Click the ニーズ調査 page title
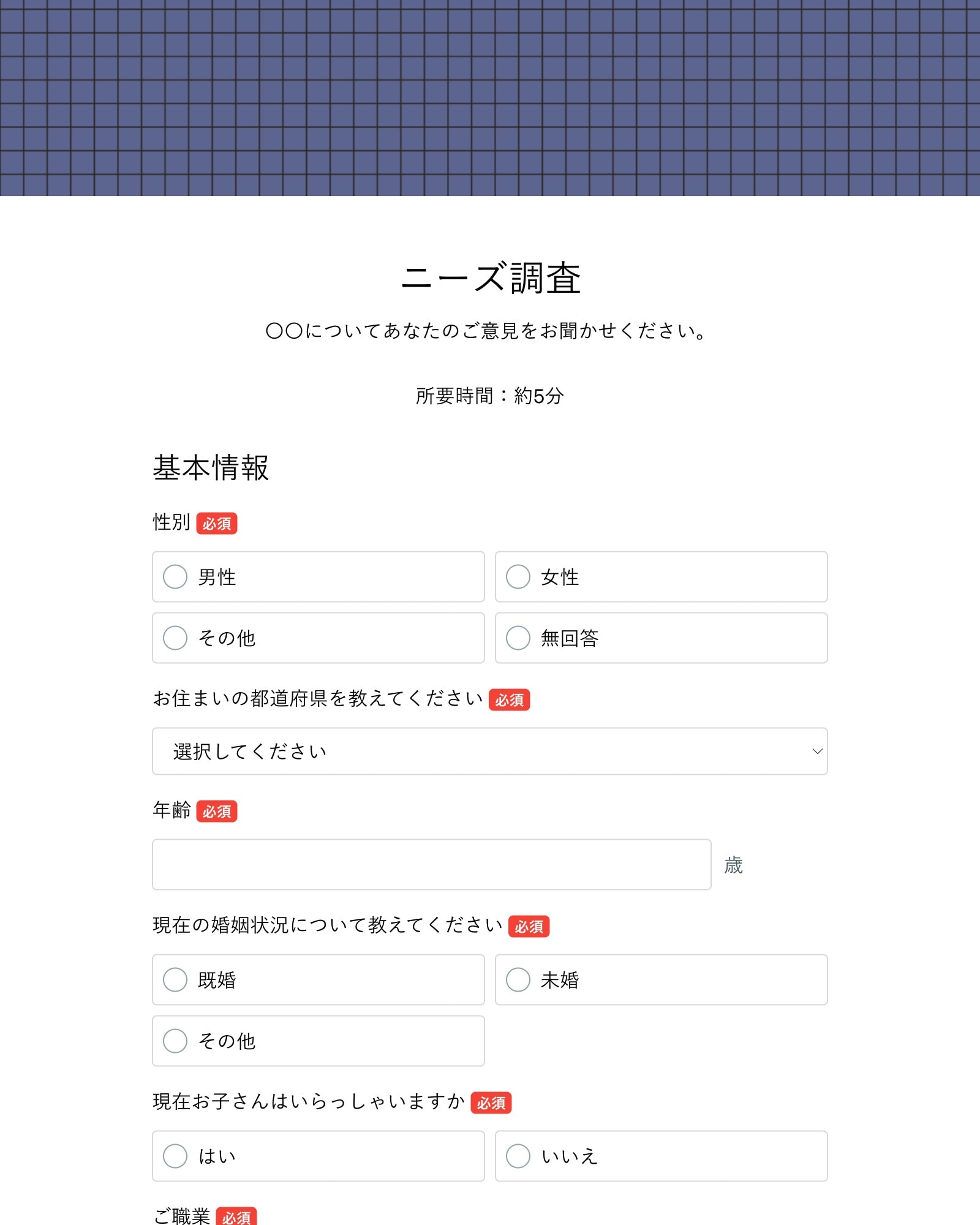This screenshot has width=980, height=1225. point(490,278)
